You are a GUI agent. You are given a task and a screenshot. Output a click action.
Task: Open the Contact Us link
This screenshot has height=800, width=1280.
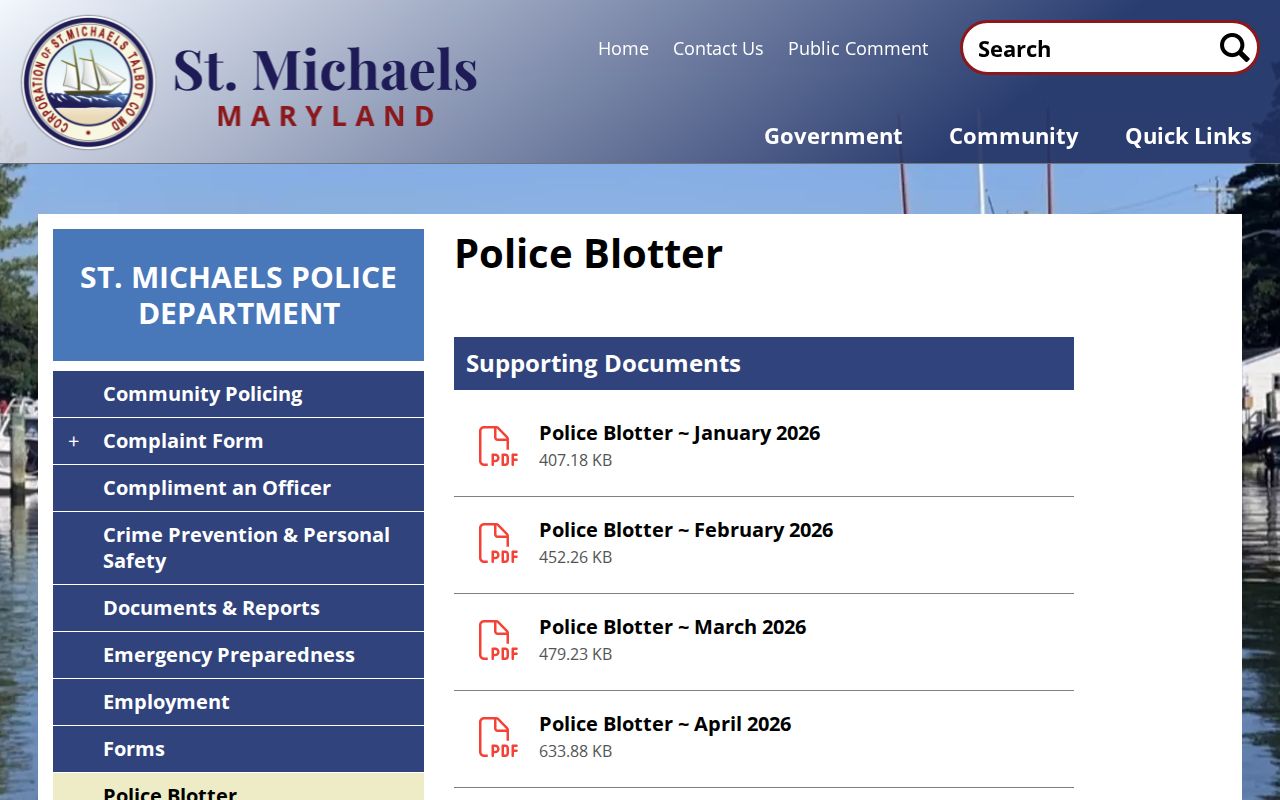point(718,48)
